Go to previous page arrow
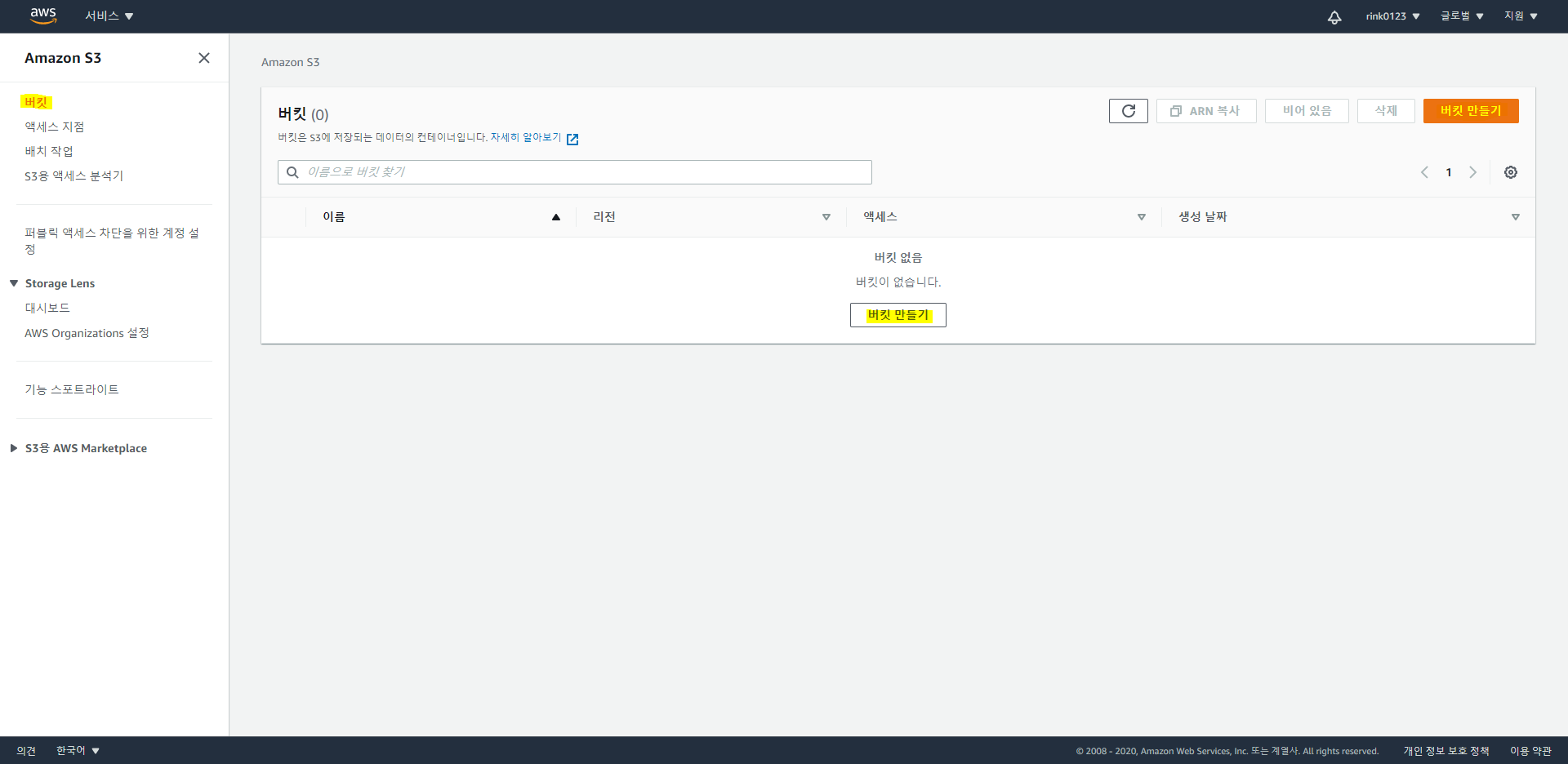This screenshot has width=1568, height=764. point(1424,172)
